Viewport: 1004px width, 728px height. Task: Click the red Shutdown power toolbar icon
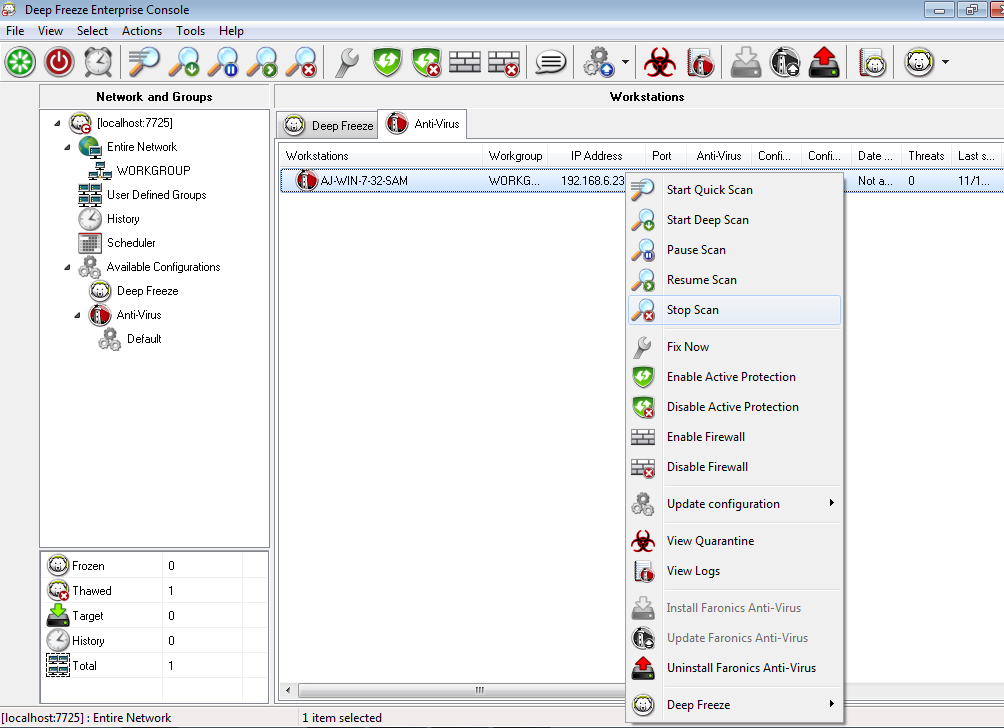click(60, 62)
